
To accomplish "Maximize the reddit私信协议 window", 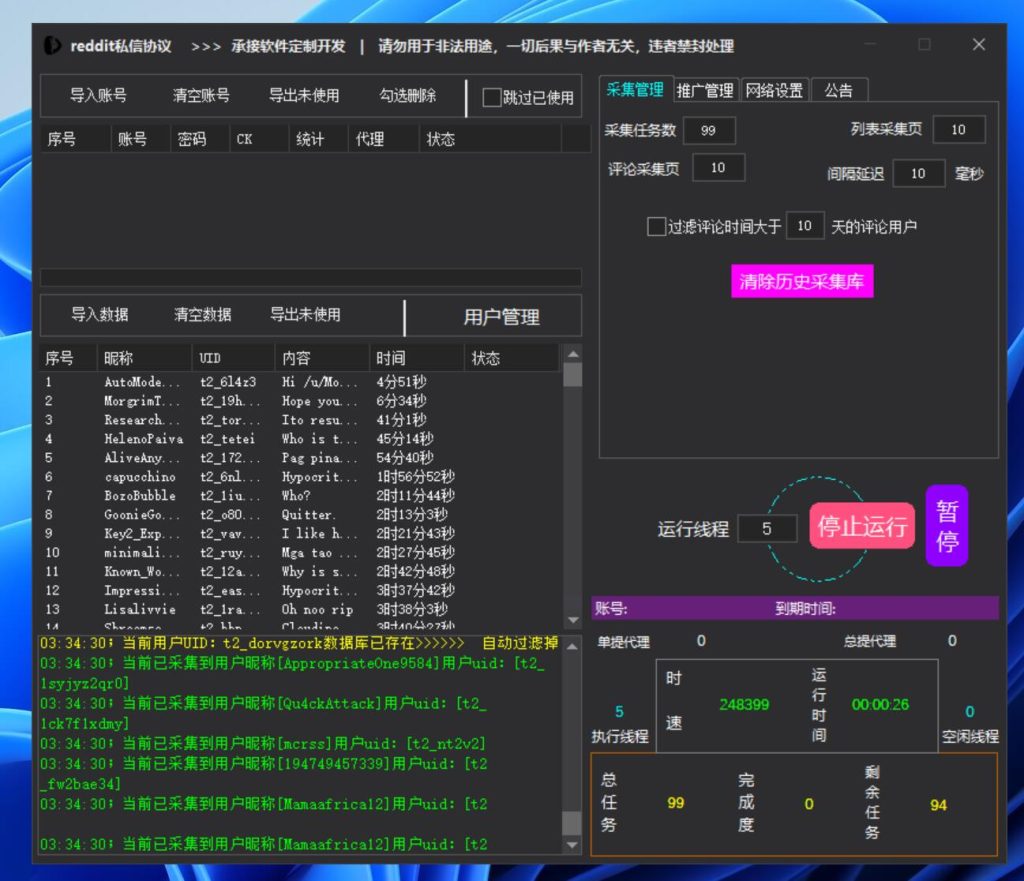I will tap(924, 45).
